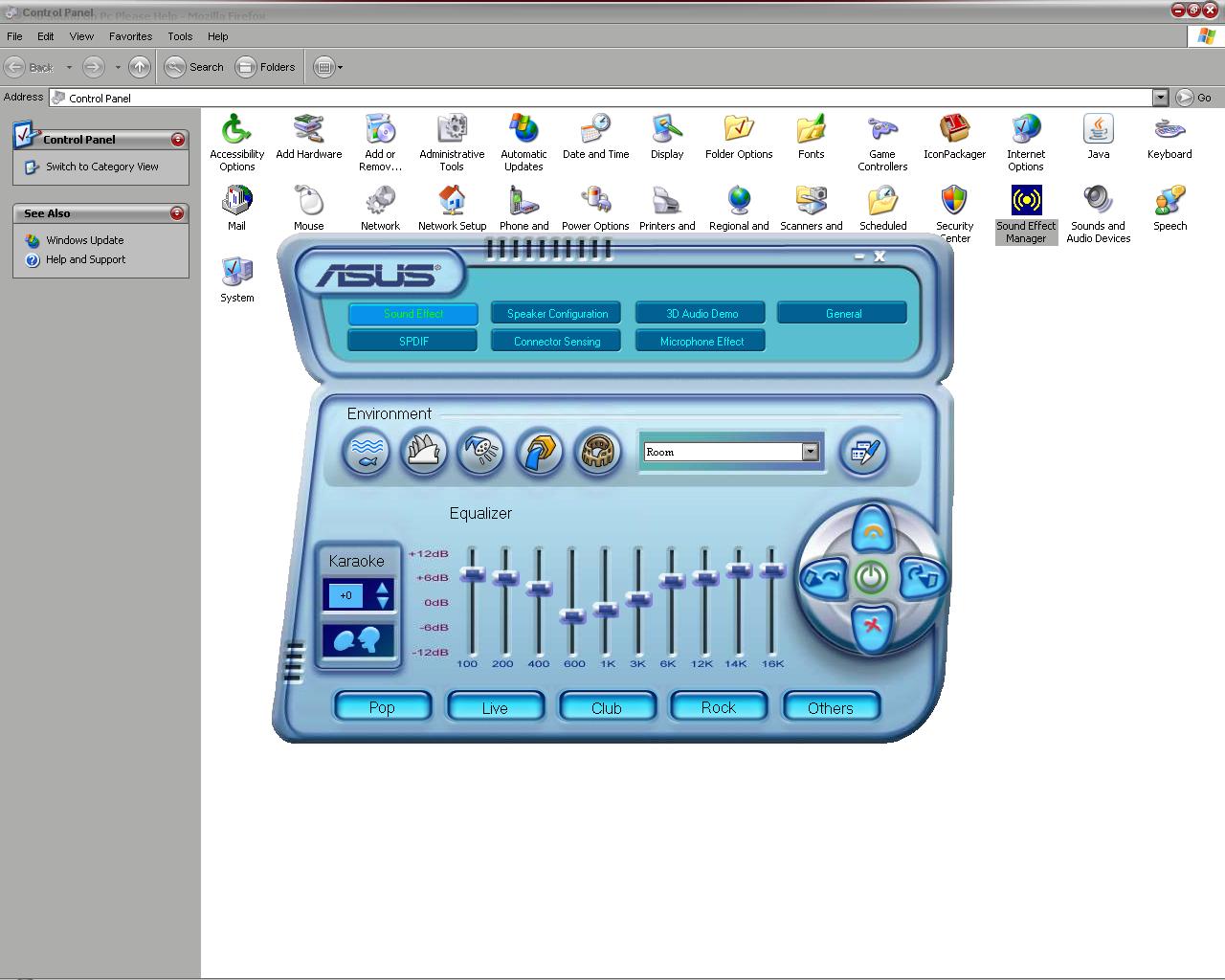
Task: Open the environment editing tool beside the dropdown
Action: [x=863, y=453]
